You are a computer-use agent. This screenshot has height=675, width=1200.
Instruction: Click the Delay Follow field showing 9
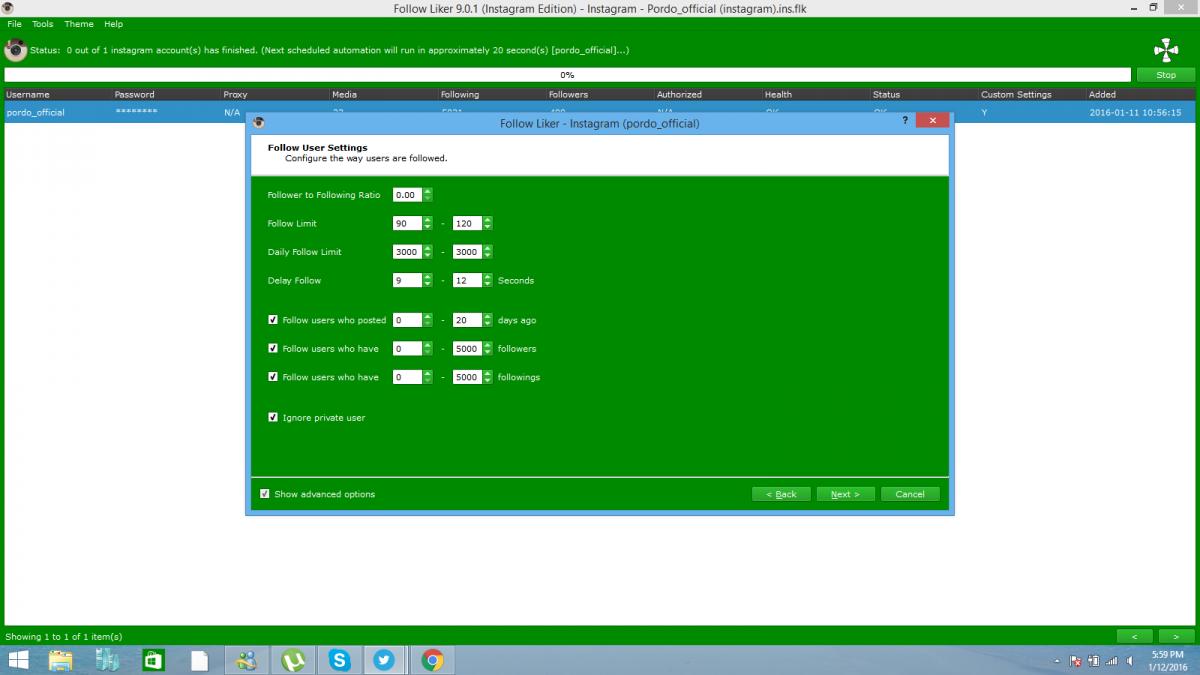(x=408, y=280)
